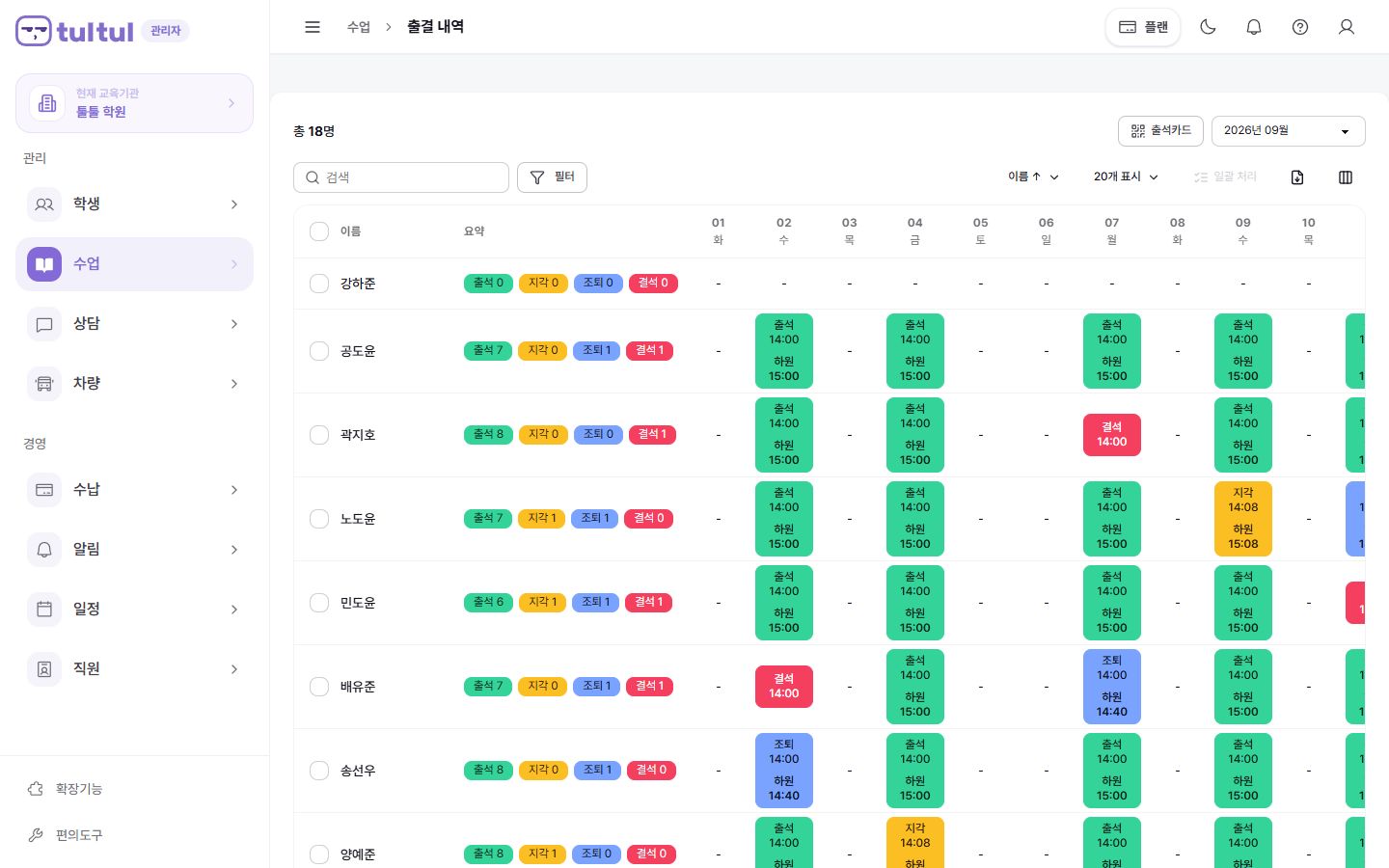Check the 강하준 row checkbox
Screen dimensions: 1389x868
coord(319,284)
